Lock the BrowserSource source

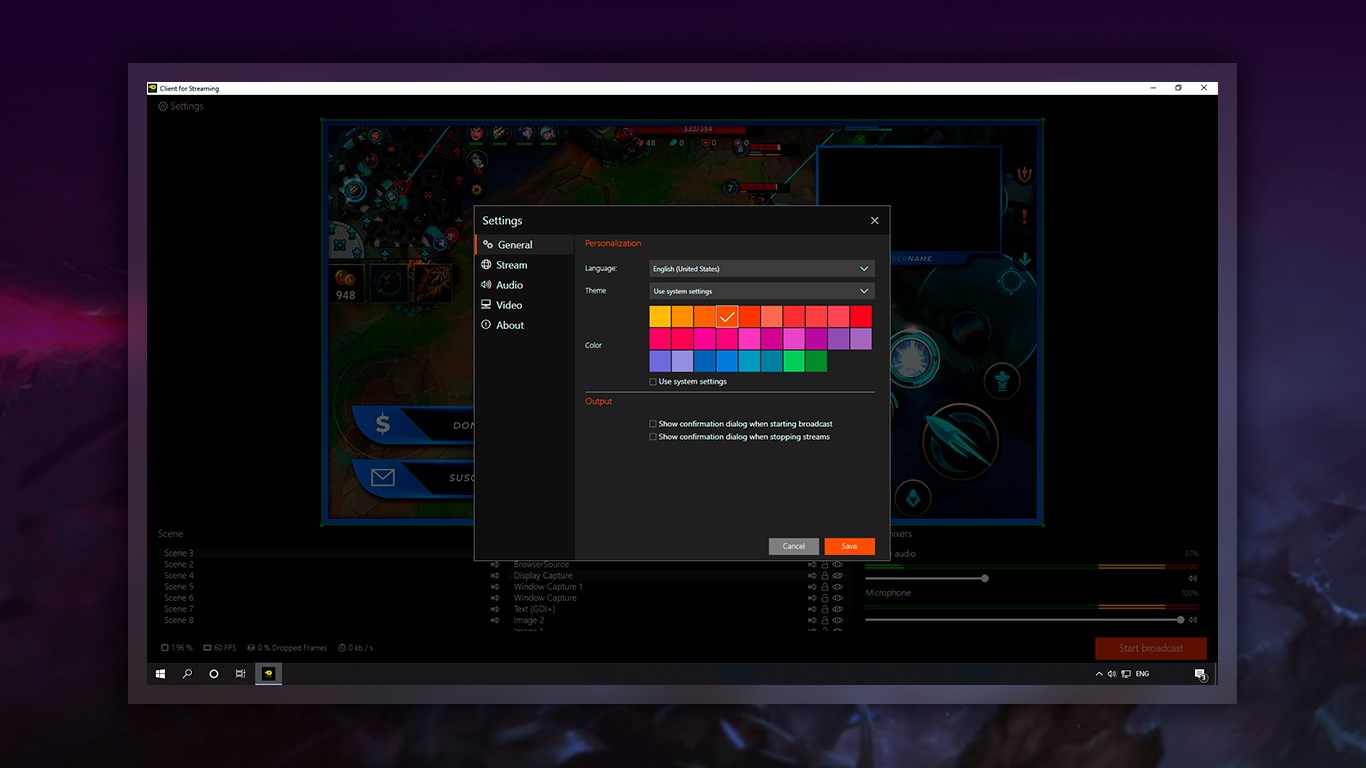[x=825, y=565]
